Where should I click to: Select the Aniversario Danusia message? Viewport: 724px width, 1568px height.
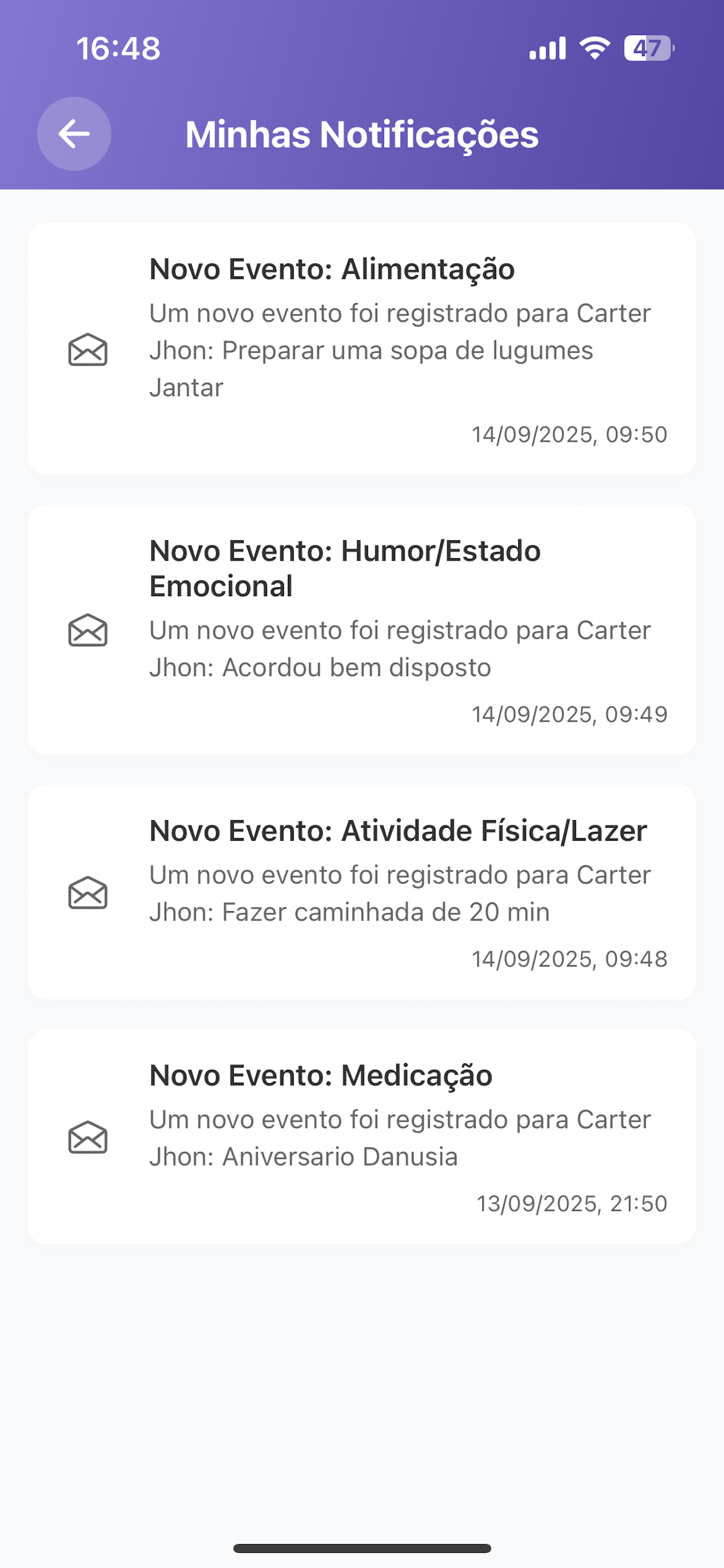click(x=340, y=1157)
